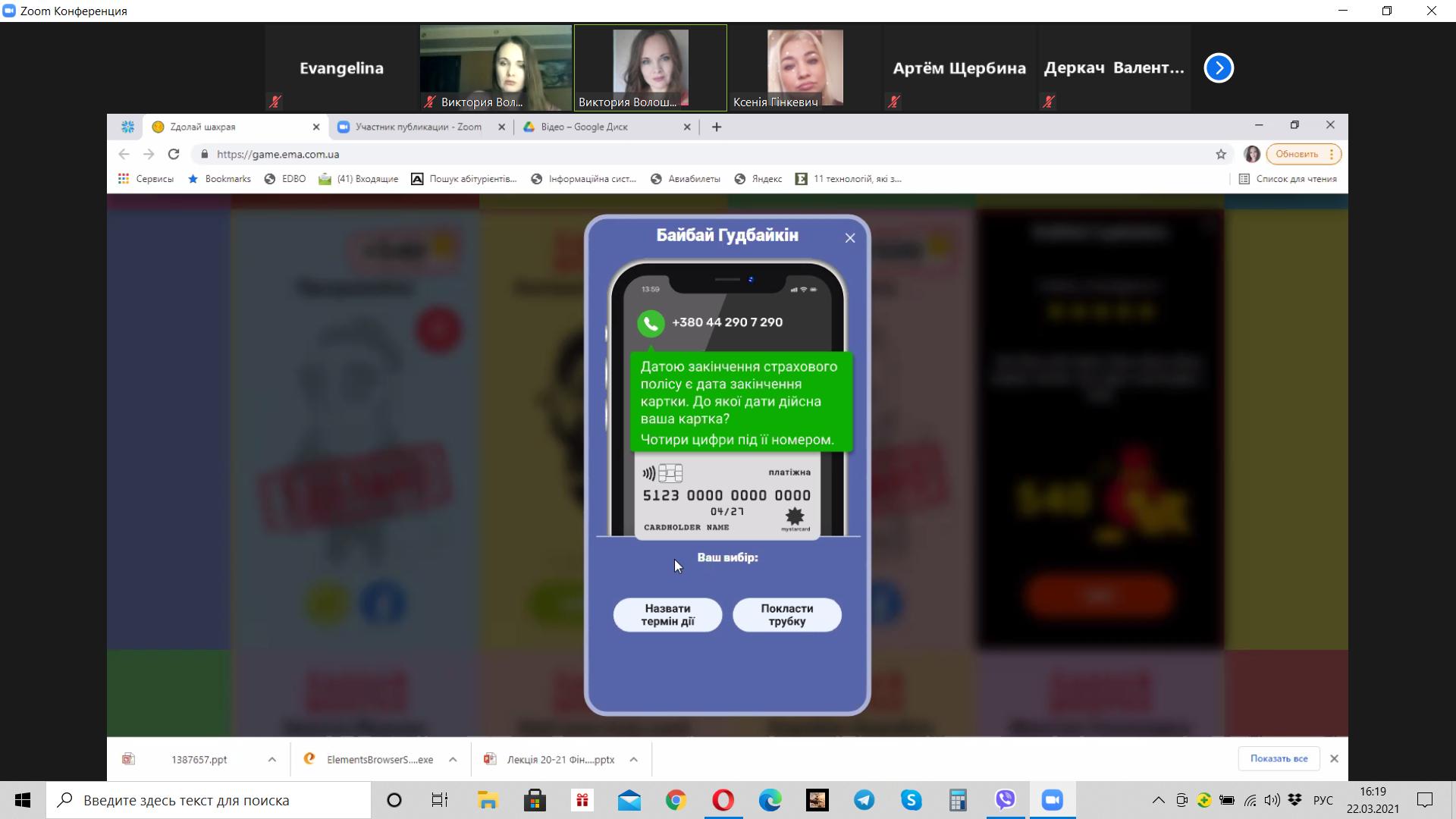Switch to Участник публикации Zoom tab
The width and height of the screenshot is (1456, 819).
click(418, 127)
